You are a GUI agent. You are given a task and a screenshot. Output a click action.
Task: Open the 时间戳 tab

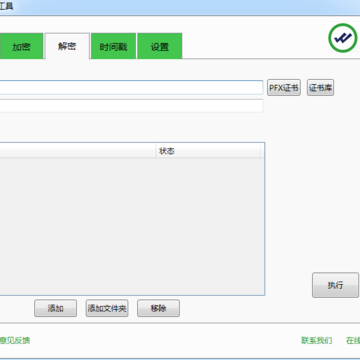pos(113,46)
